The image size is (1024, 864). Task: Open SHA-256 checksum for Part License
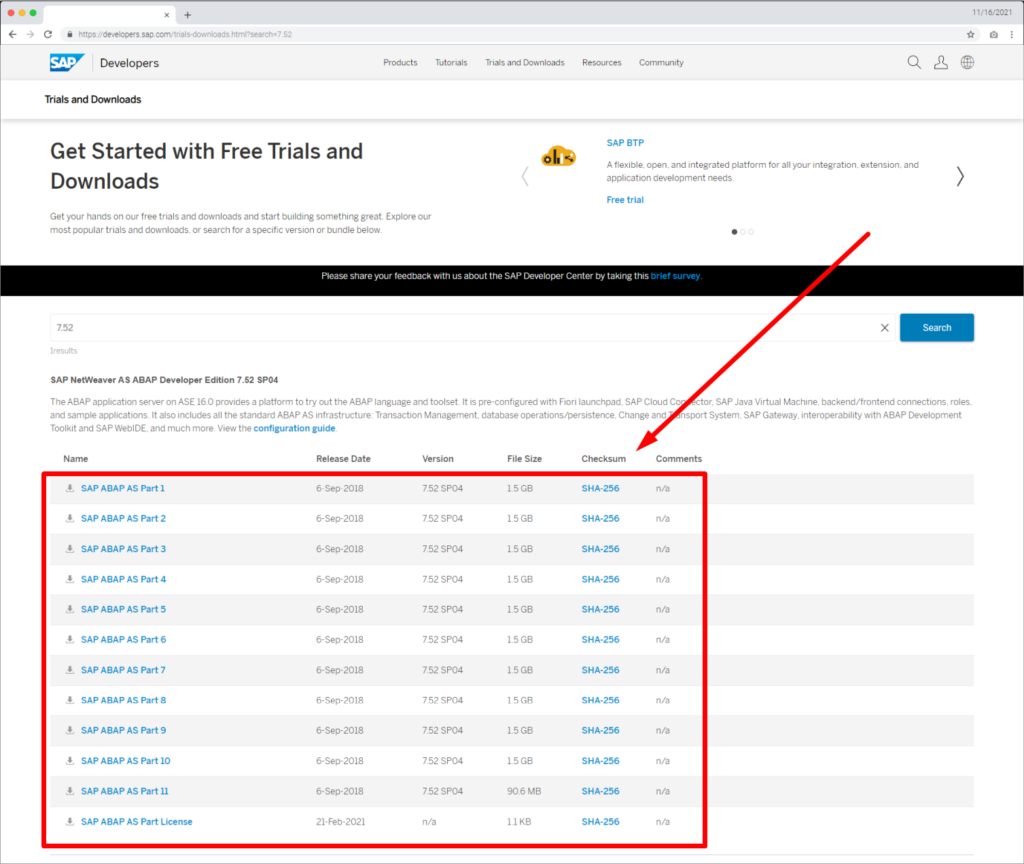(x=600, y=822)
